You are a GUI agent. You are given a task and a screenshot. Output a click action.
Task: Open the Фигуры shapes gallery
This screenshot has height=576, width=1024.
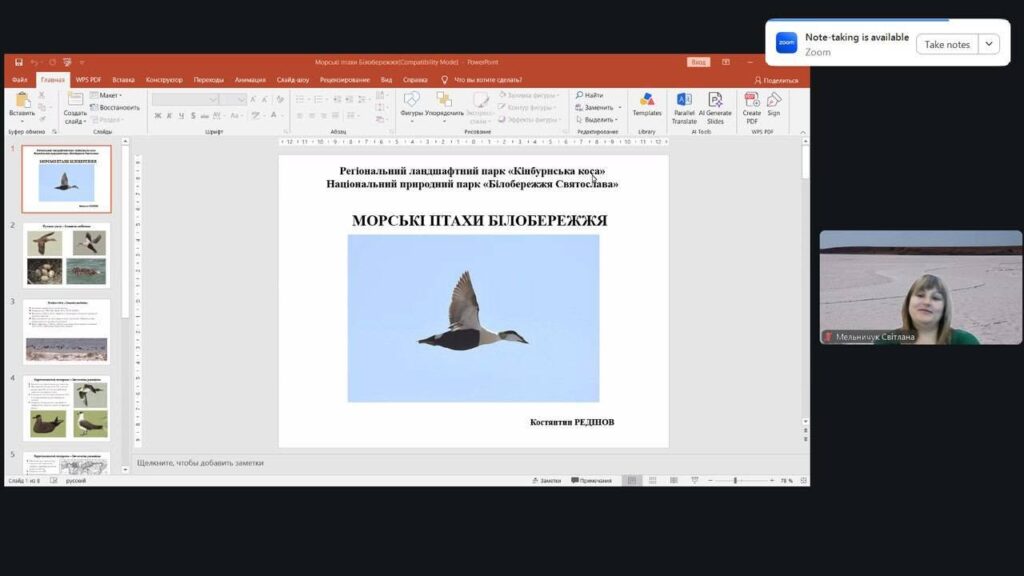coord(411,104)
